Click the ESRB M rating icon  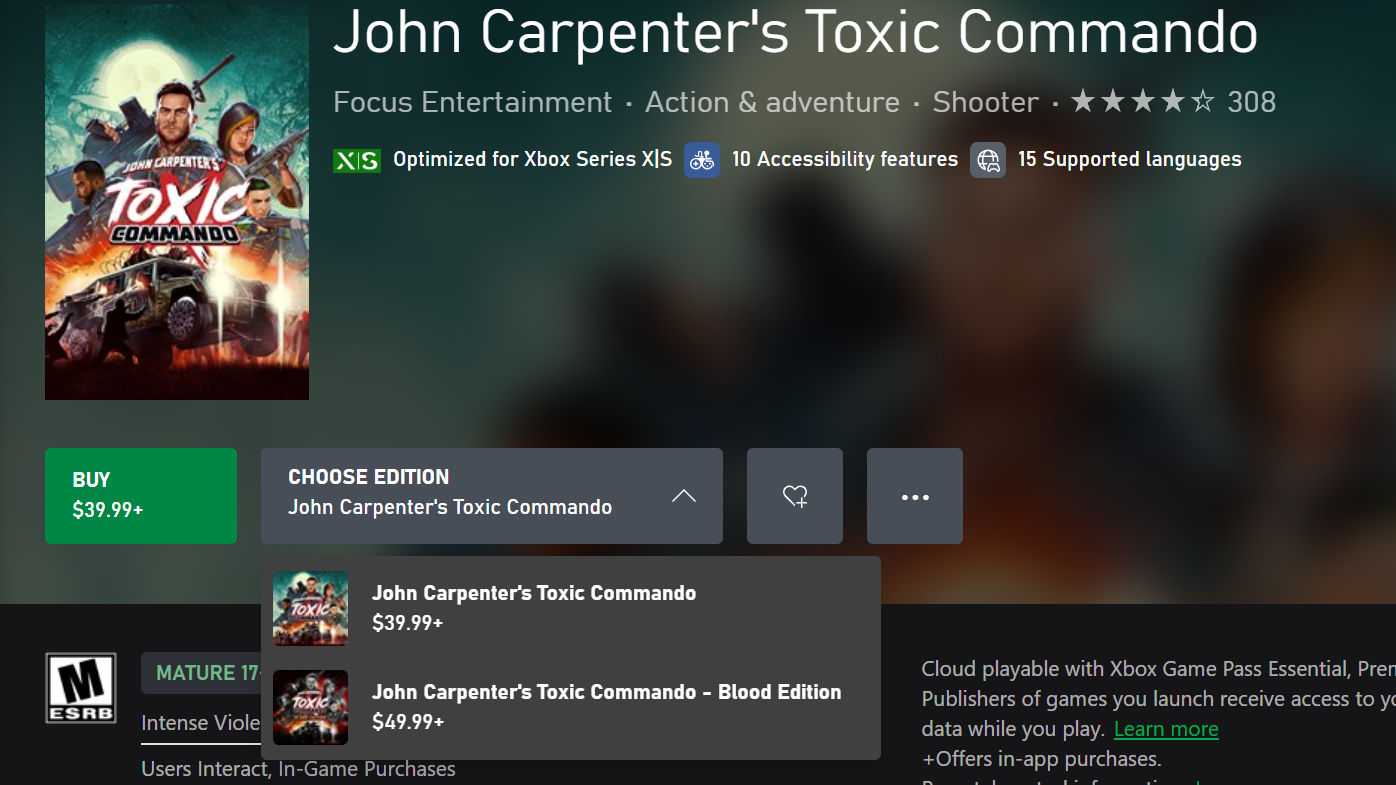point(81,688)
